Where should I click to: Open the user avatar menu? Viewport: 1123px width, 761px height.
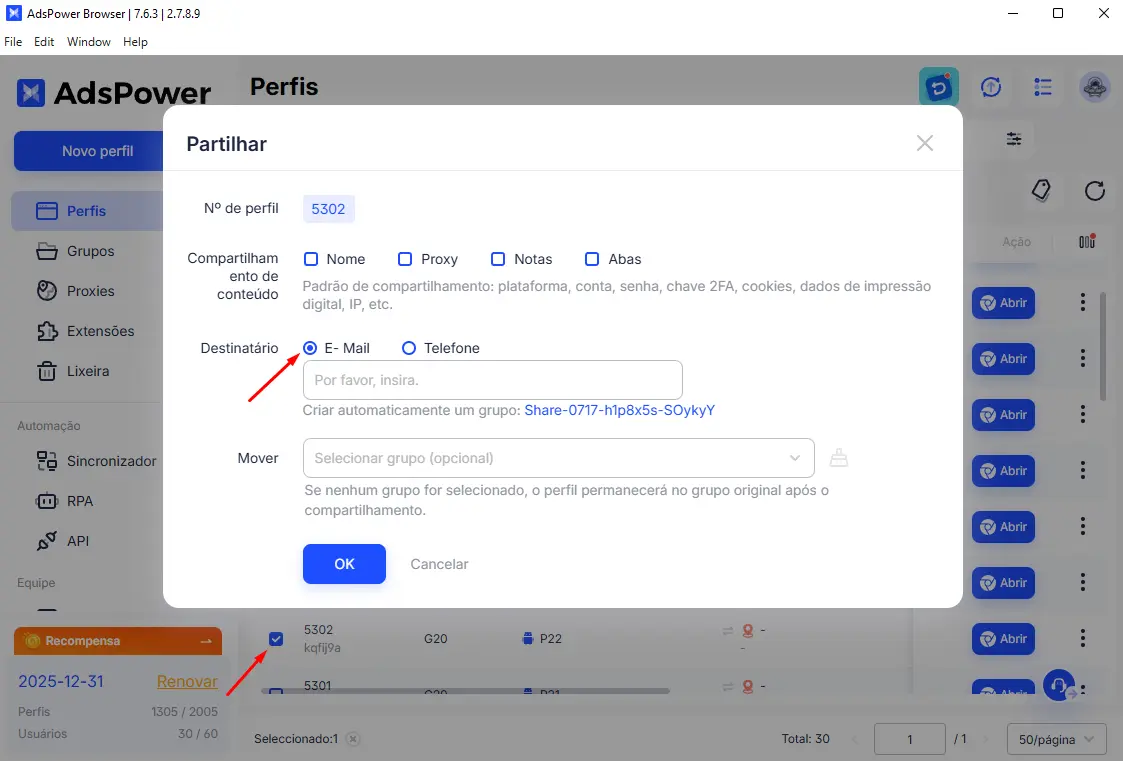click(1094, 87)
